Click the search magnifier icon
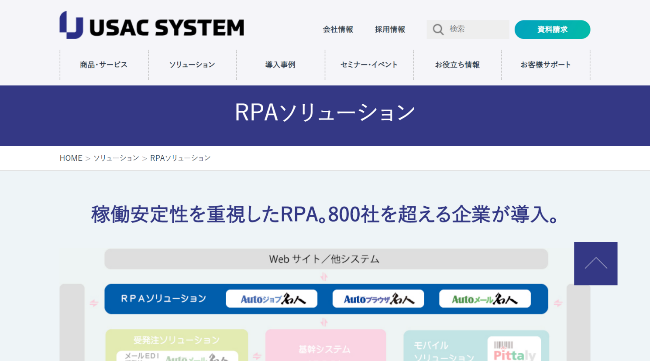650x361 pixels. pyautogui.click(x=438, y=29)
